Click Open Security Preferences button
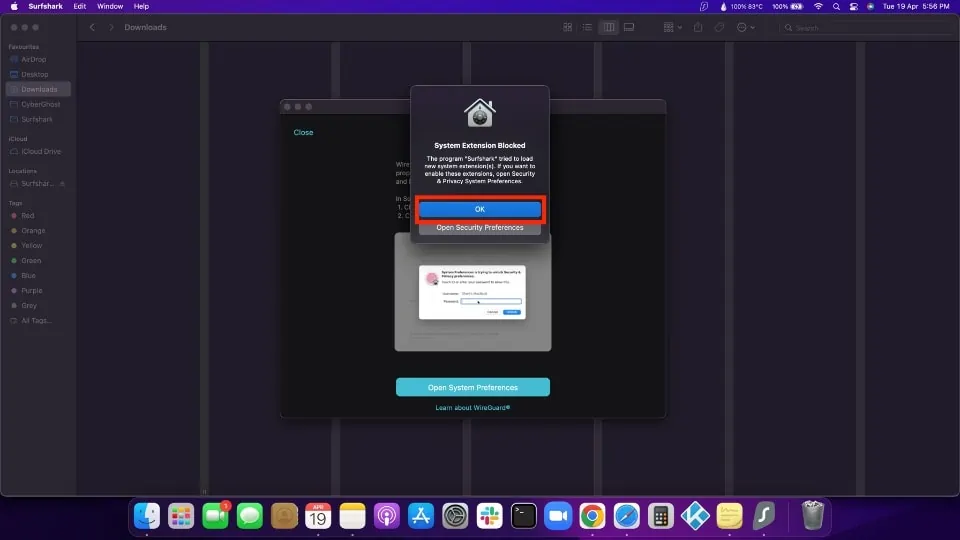 coord(479,228)
